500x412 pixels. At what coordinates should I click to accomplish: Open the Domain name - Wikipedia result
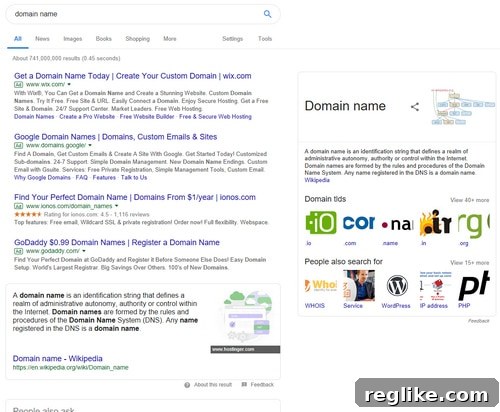coord(58,359)
